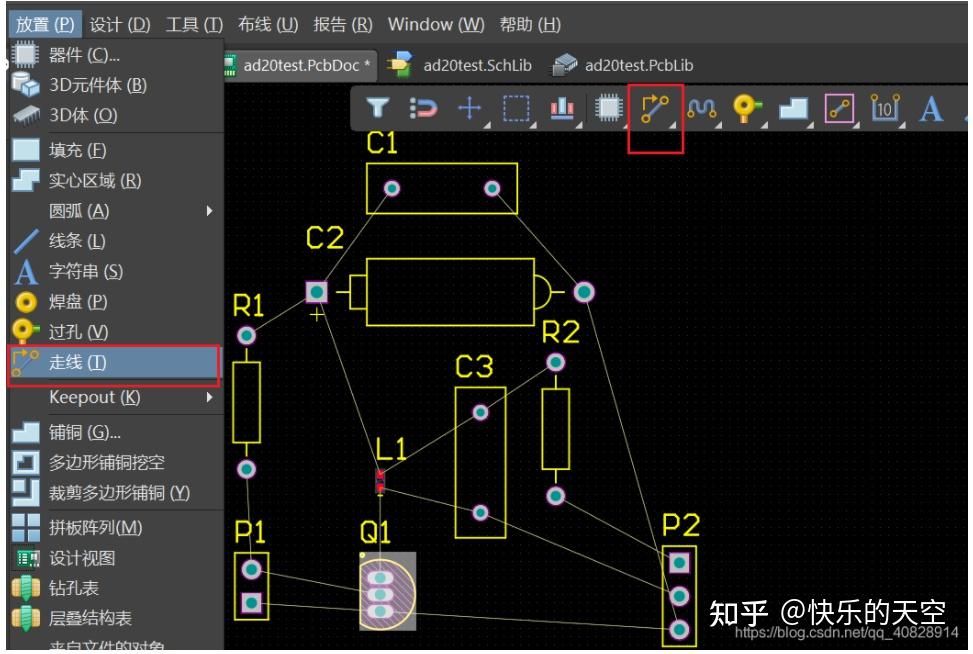Pick the via placement toolbar icon
Image resolution: width=973 pixels, height=654 pixels.
[x=746, y=108]
